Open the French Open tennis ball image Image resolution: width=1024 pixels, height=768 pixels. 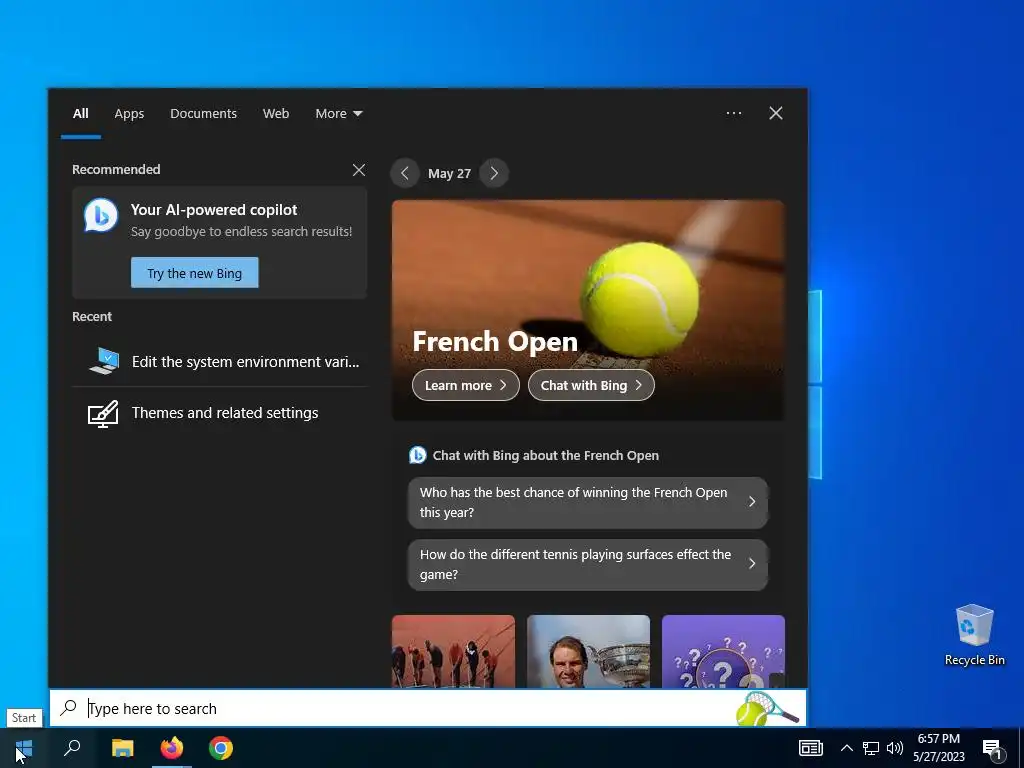588,310
